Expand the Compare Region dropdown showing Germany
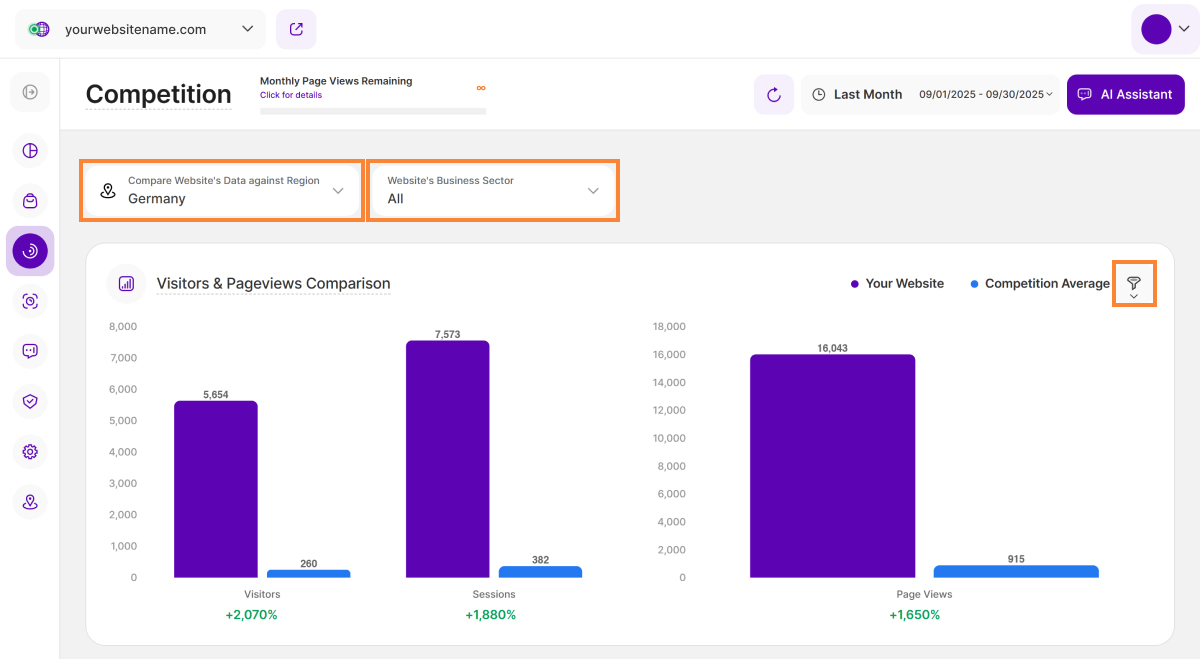The image size is (1200, 659). (222, 190)
